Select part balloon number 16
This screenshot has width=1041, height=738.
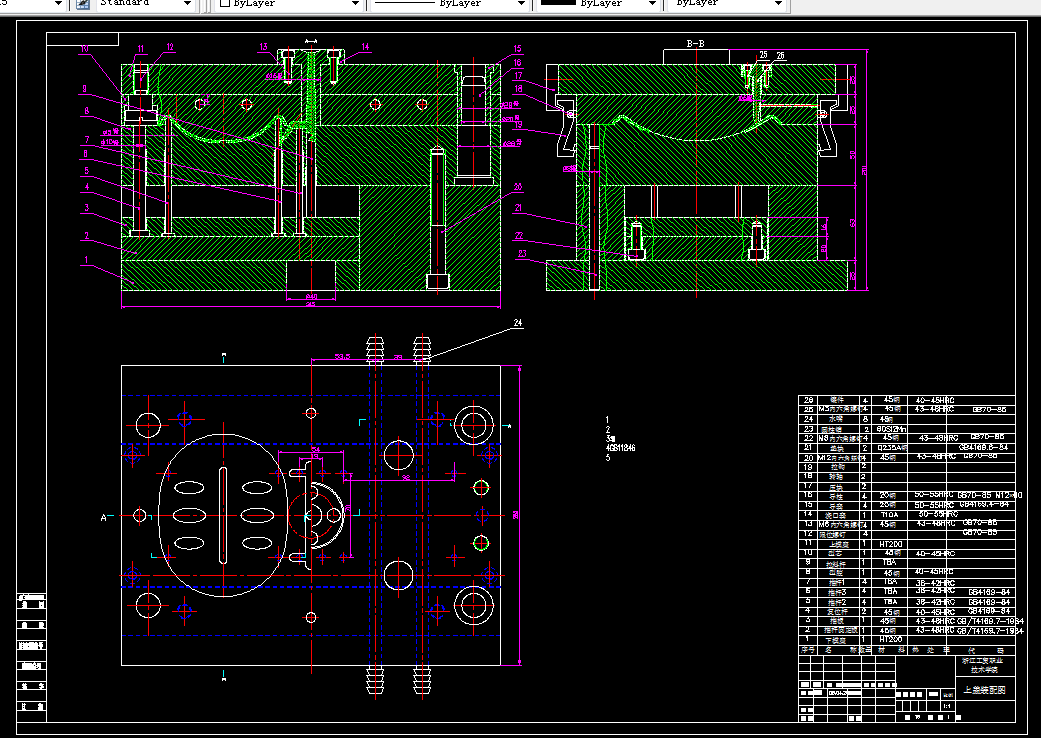518,62
